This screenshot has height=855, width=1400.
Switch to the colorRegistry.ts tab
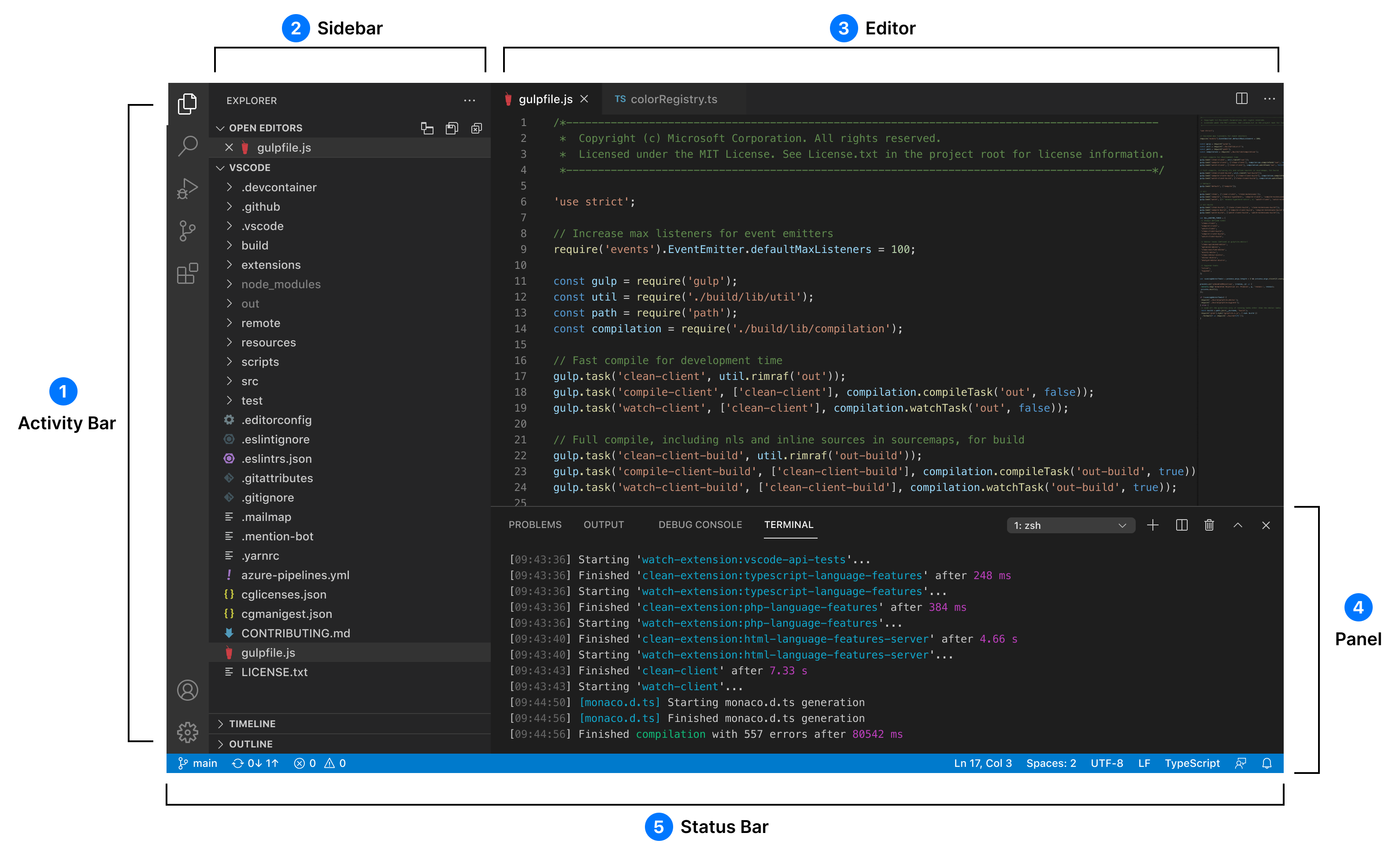[x=673, y=100]
